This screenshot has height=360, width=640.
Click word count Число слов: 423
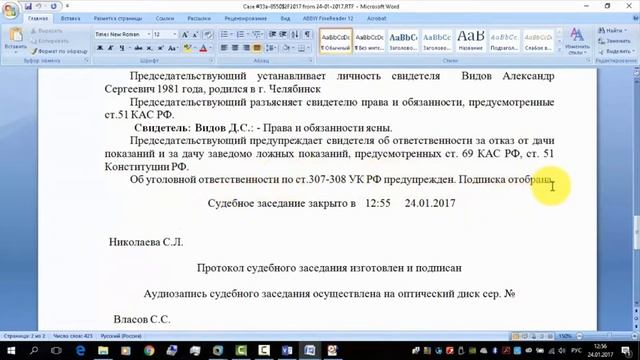73,336
